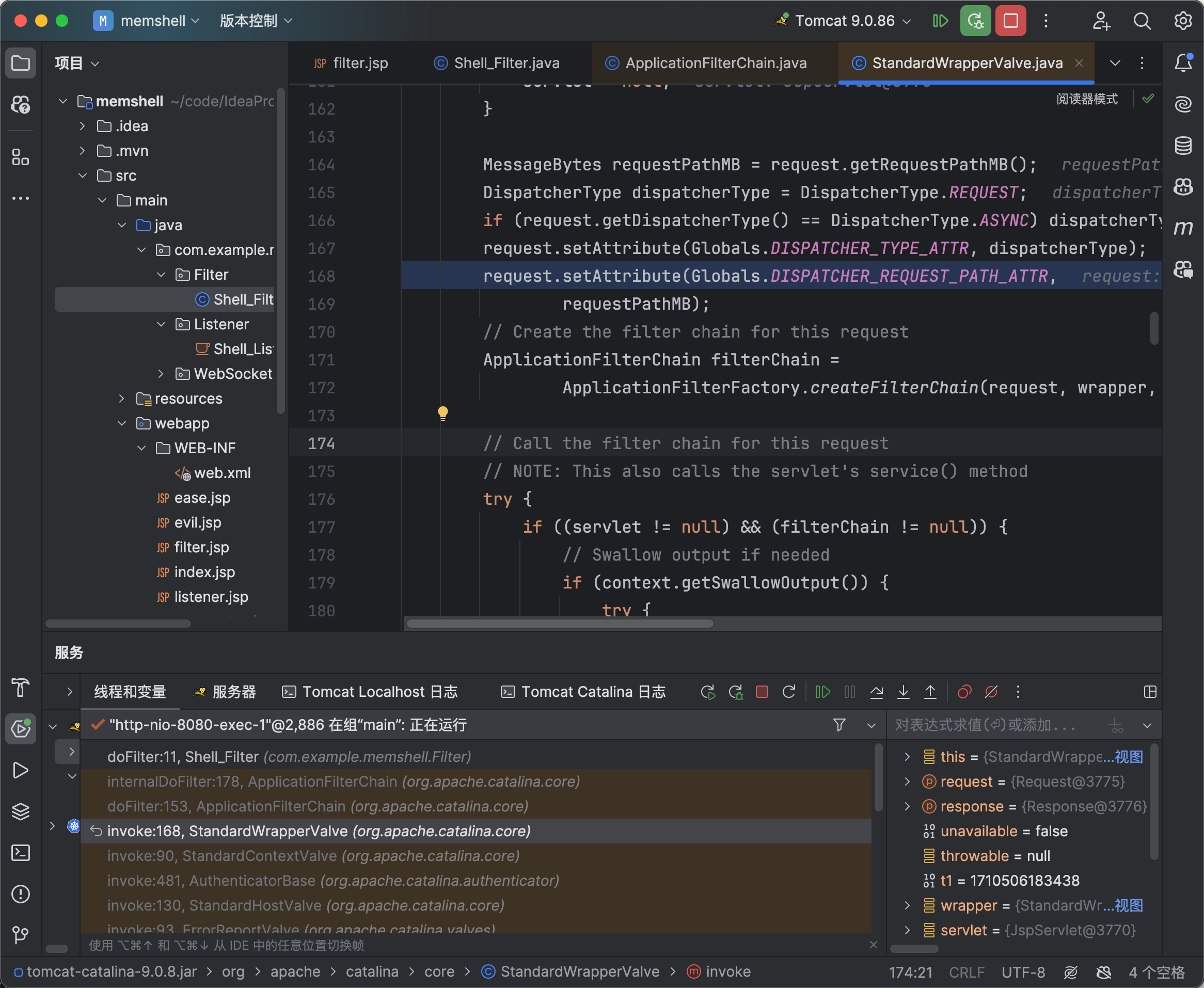Switch to filter.jsp editor tab
This screenshot has height=988, width=1204.
click(351, 63)
